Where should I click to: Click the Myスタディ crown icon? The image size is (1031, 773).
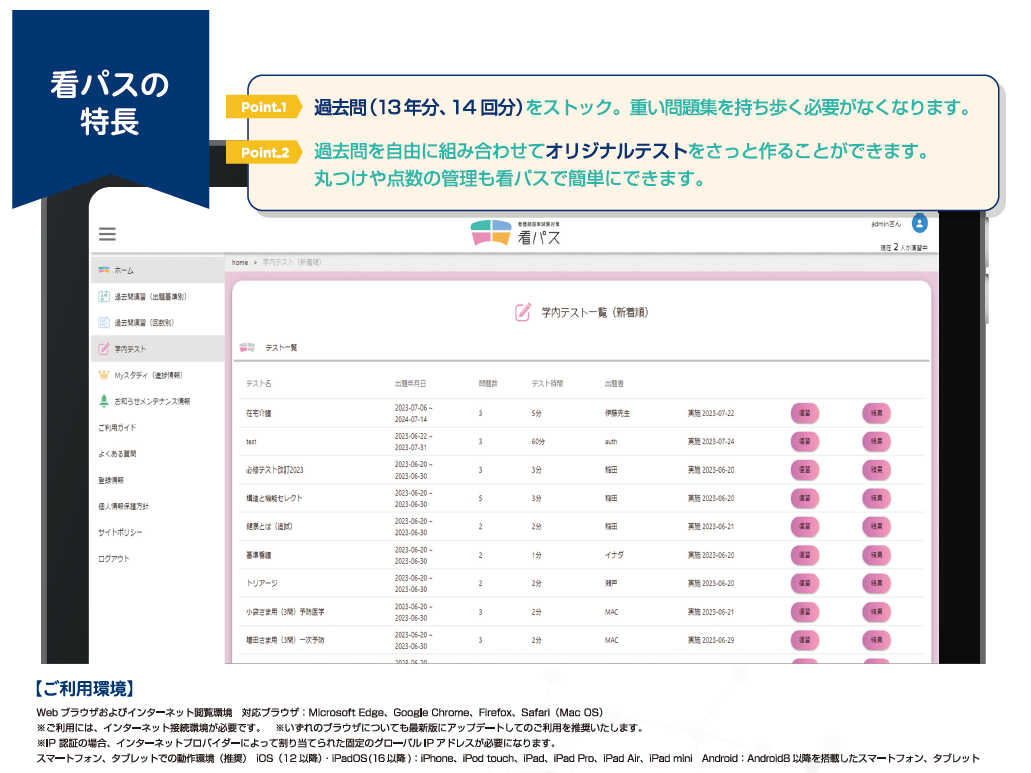pos(103,374)
